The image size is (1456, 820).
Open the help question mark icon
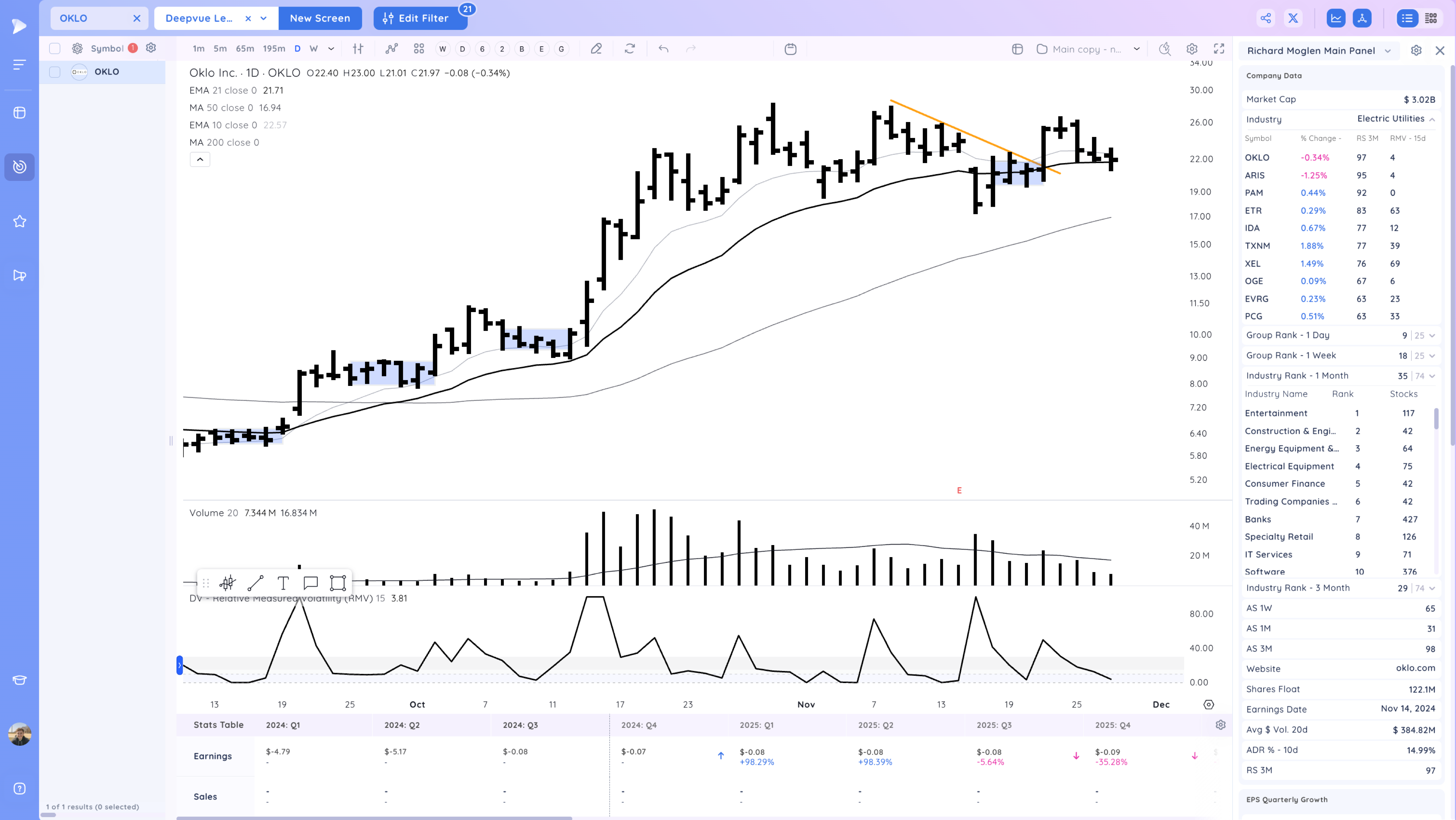[19, 788]
